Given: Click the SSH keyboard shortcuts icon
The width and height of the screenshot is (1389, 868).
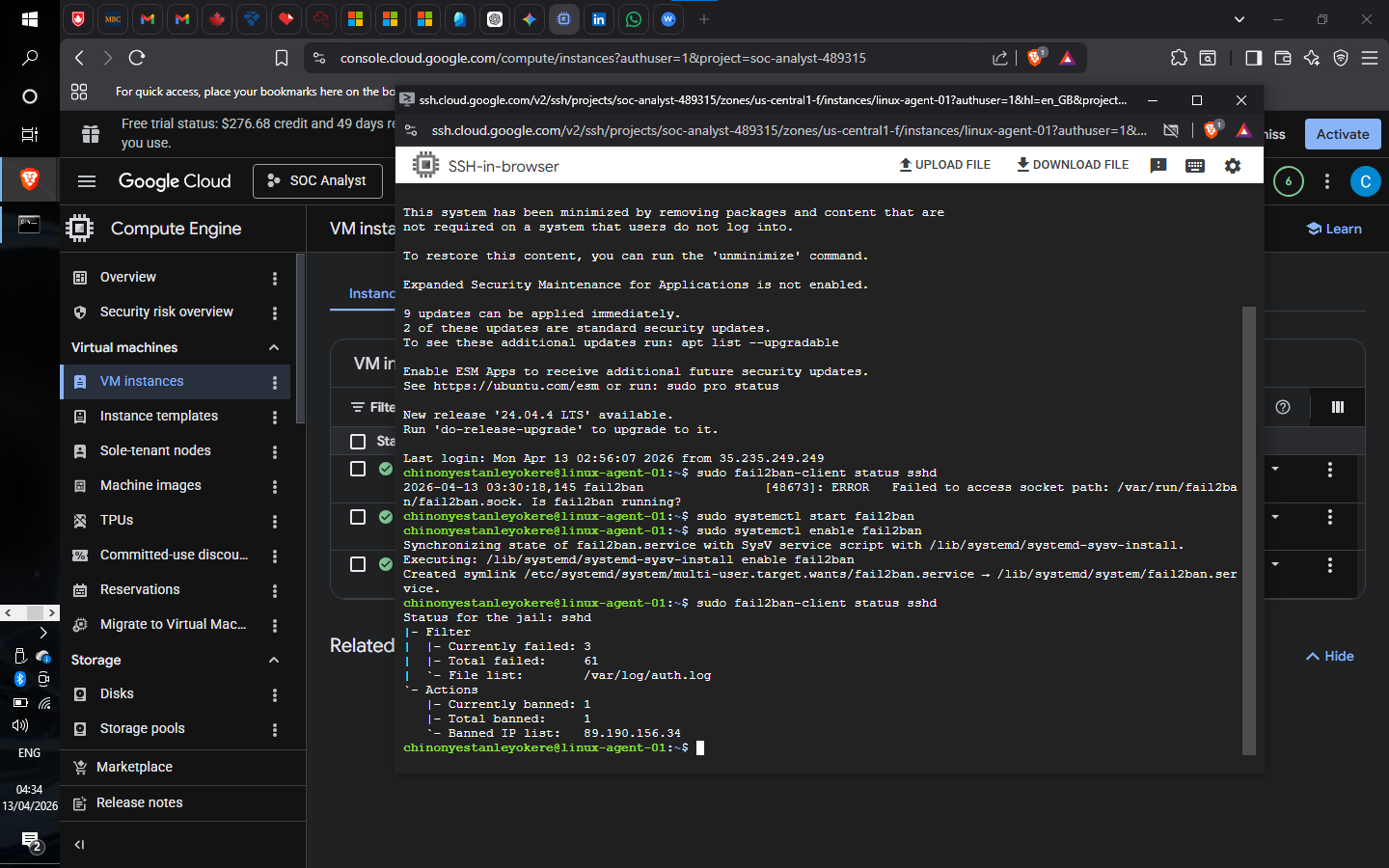Looking at the screenshot, I should pos(1194,166).
